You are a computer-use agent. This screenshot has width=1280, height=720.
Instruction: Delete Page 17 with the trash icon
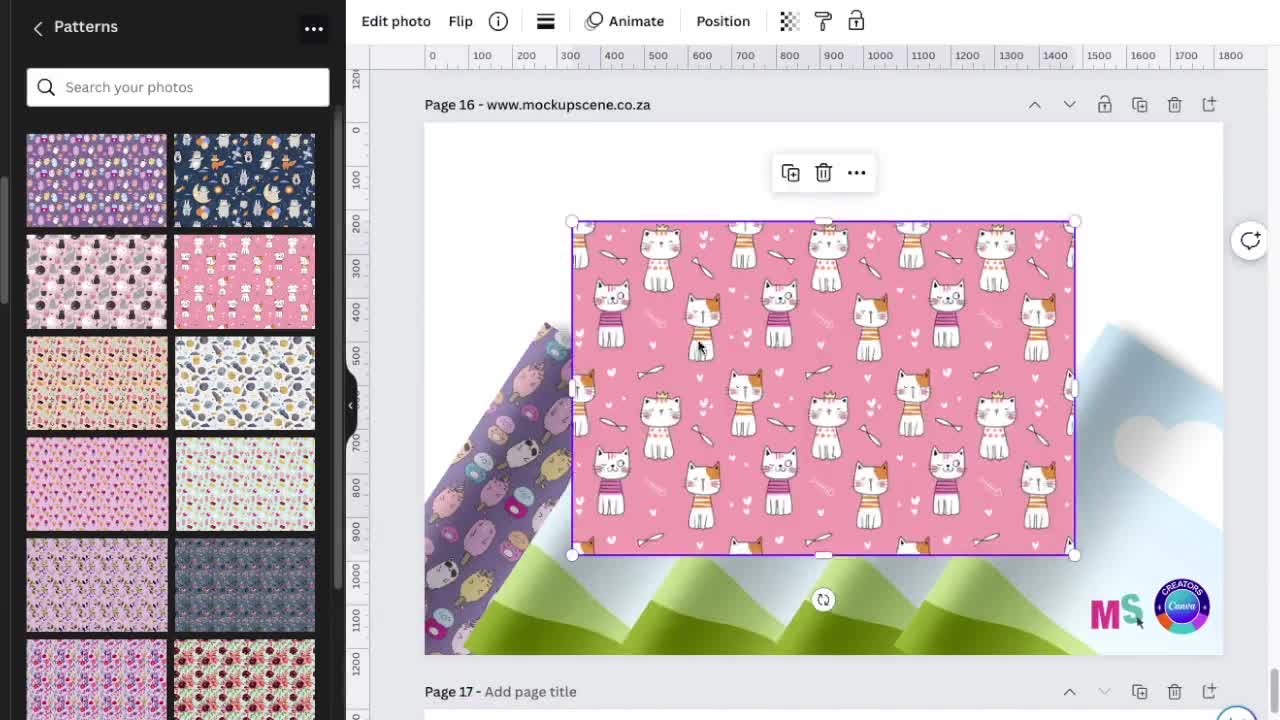(x=1175, y=692)
